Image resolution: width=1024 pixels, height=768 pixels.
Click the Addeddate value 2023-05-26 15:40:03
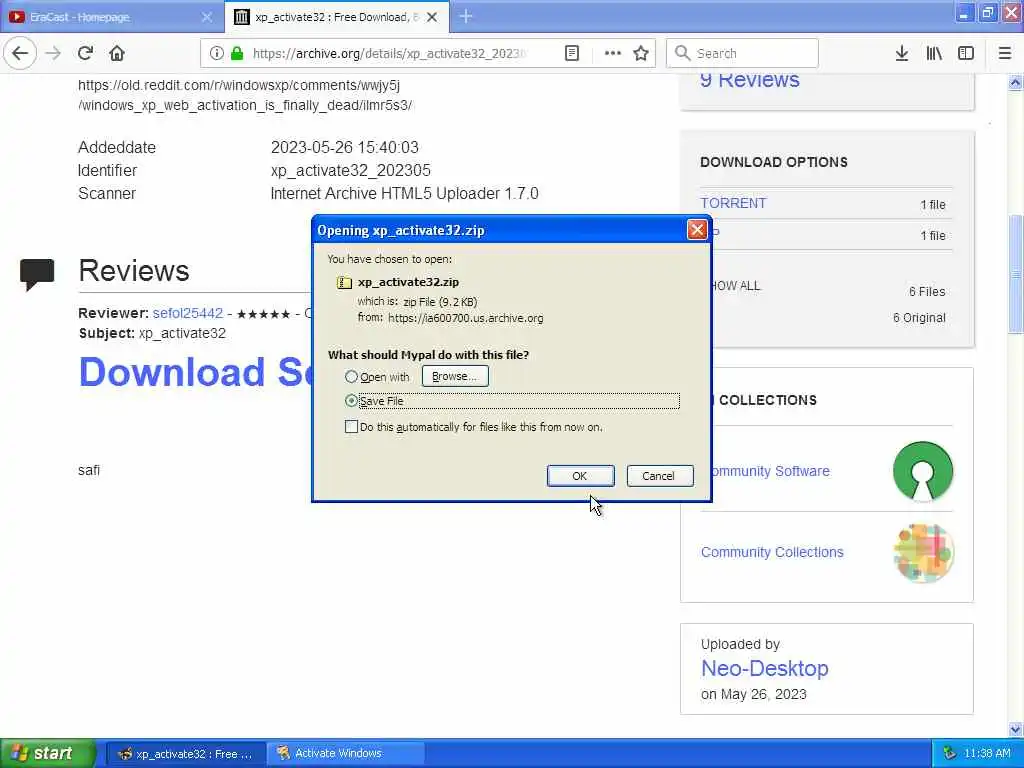345,148
